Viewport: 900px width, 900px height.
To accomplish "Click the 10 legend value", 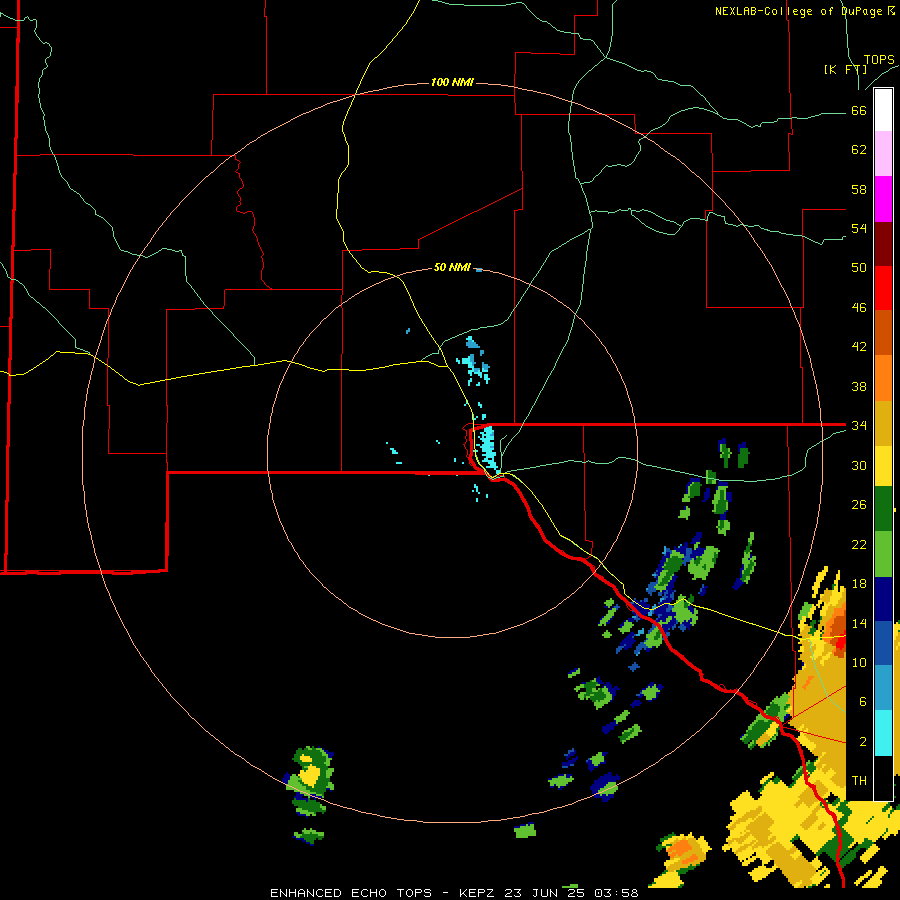I will coord(859,663).
